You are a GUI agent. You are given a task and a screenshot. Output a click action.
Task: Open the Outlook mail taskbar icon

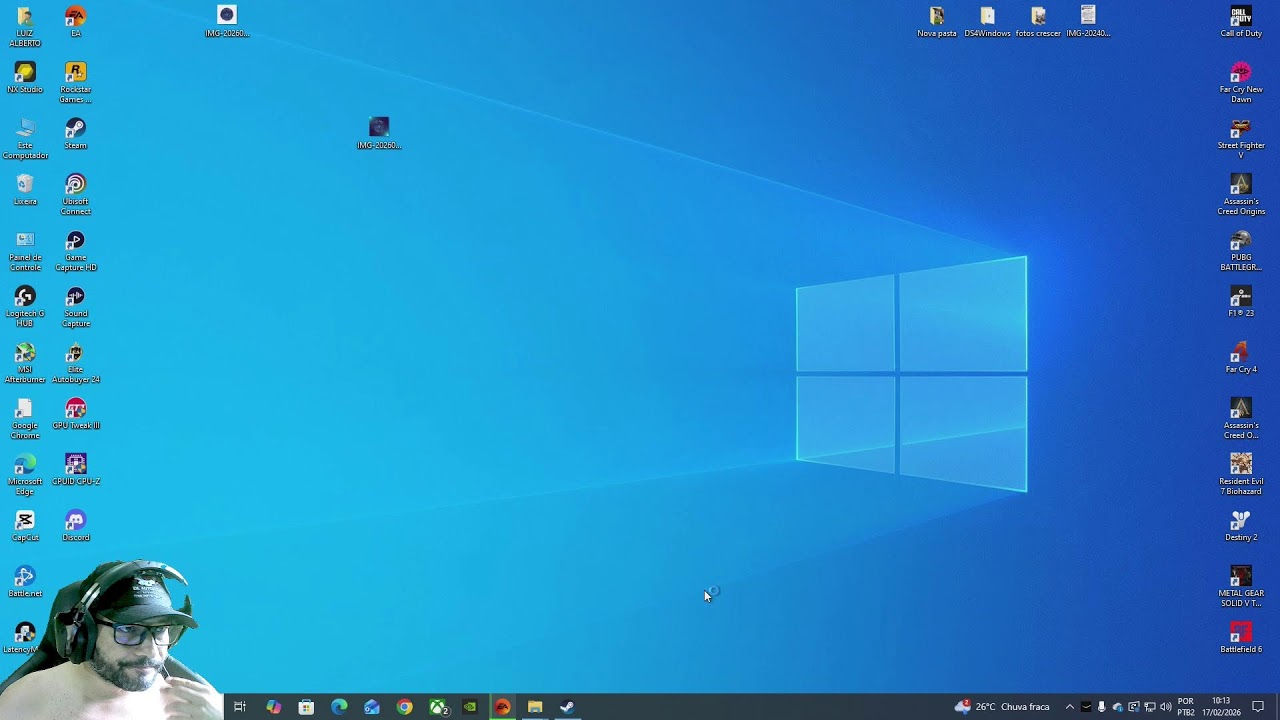tap(372, 707)
